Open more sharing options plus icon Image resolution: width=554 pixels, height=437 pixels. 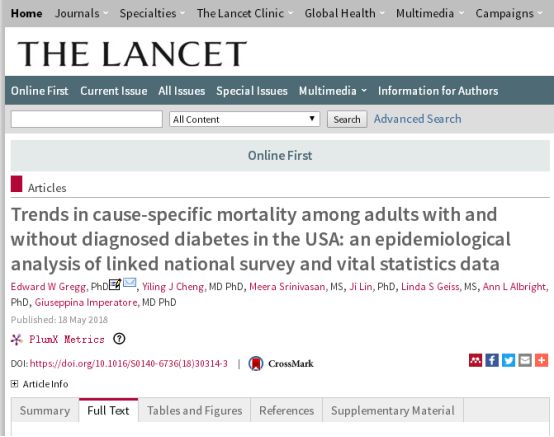pos(541,360)
